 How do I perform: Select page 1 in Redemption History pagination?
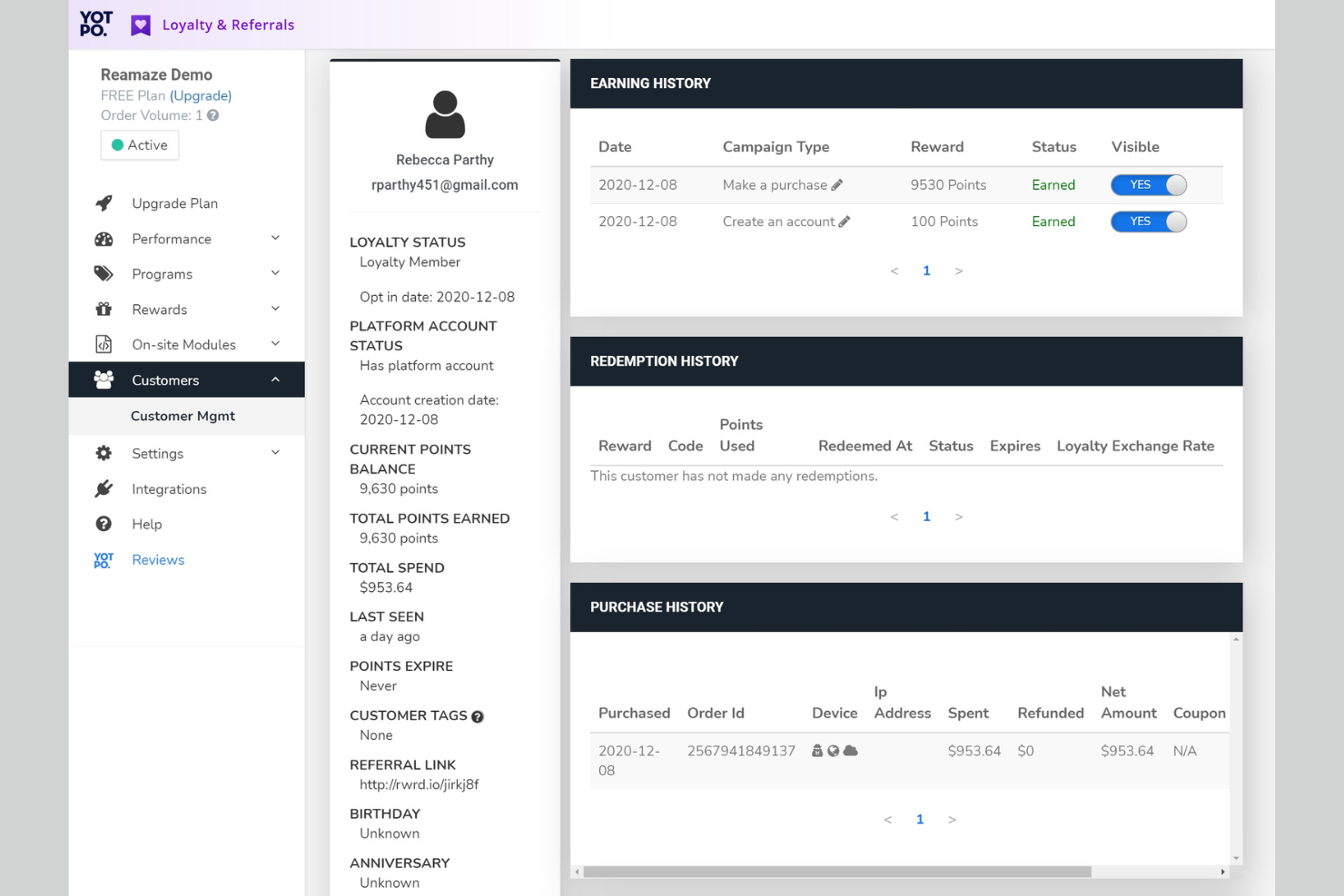pyautogui.click(x=926, y=517)
